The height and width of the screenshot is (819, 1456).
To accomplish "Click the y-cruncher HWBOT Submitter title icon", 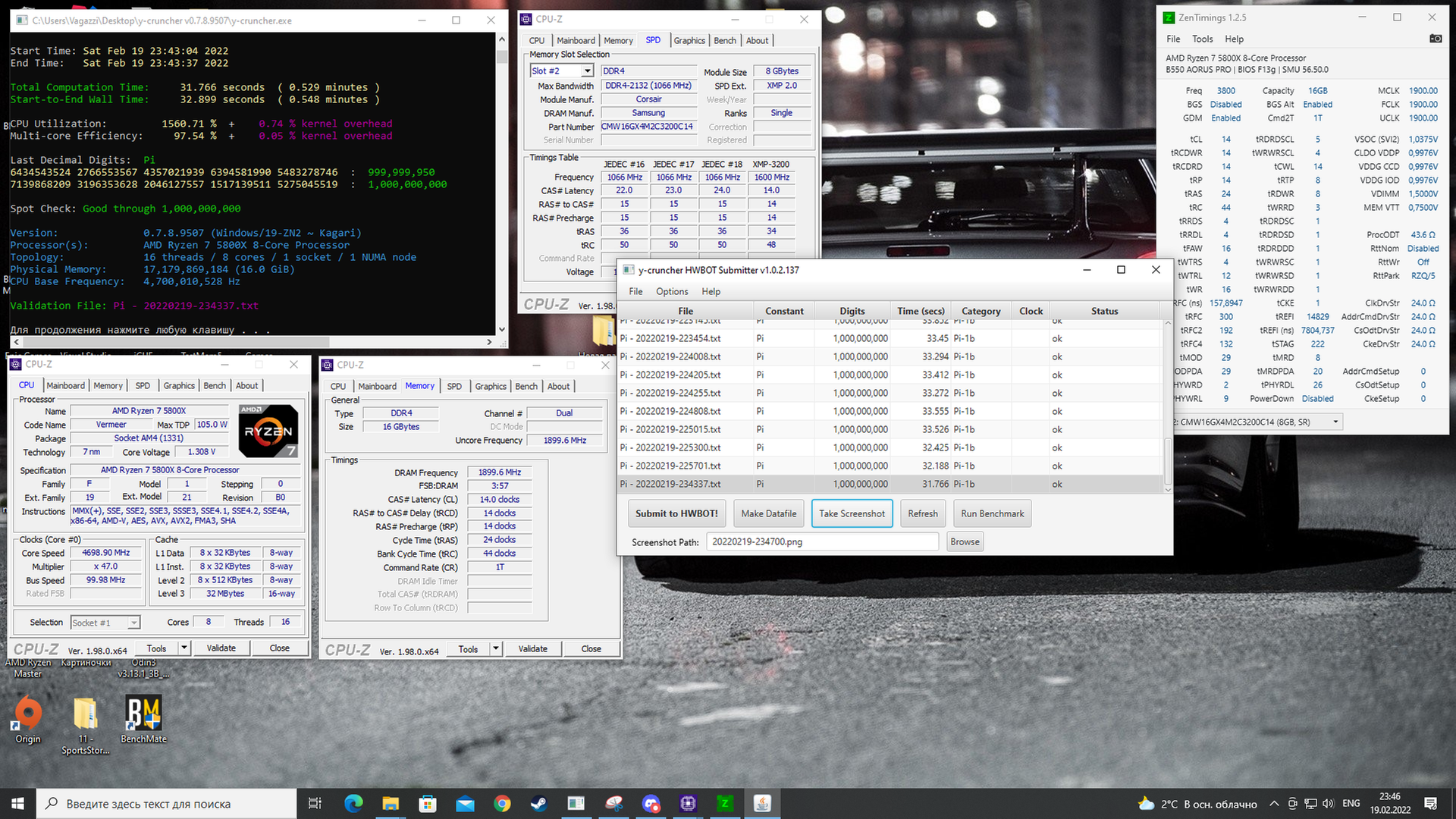I will [628, 270].
